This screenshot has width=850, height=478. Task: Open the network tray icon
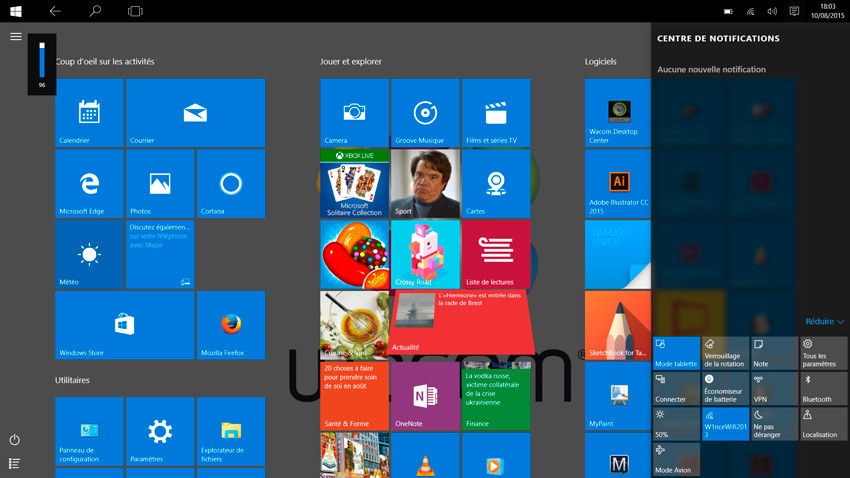click(751, 11)
